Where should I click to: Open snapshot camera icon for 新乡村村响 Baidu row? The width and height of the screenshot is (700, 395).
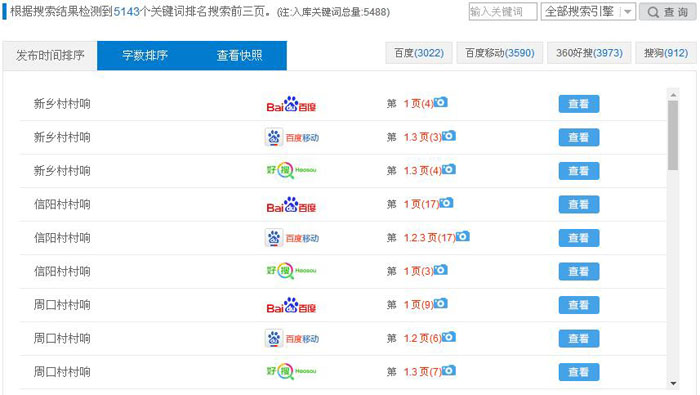pos(441,102)
